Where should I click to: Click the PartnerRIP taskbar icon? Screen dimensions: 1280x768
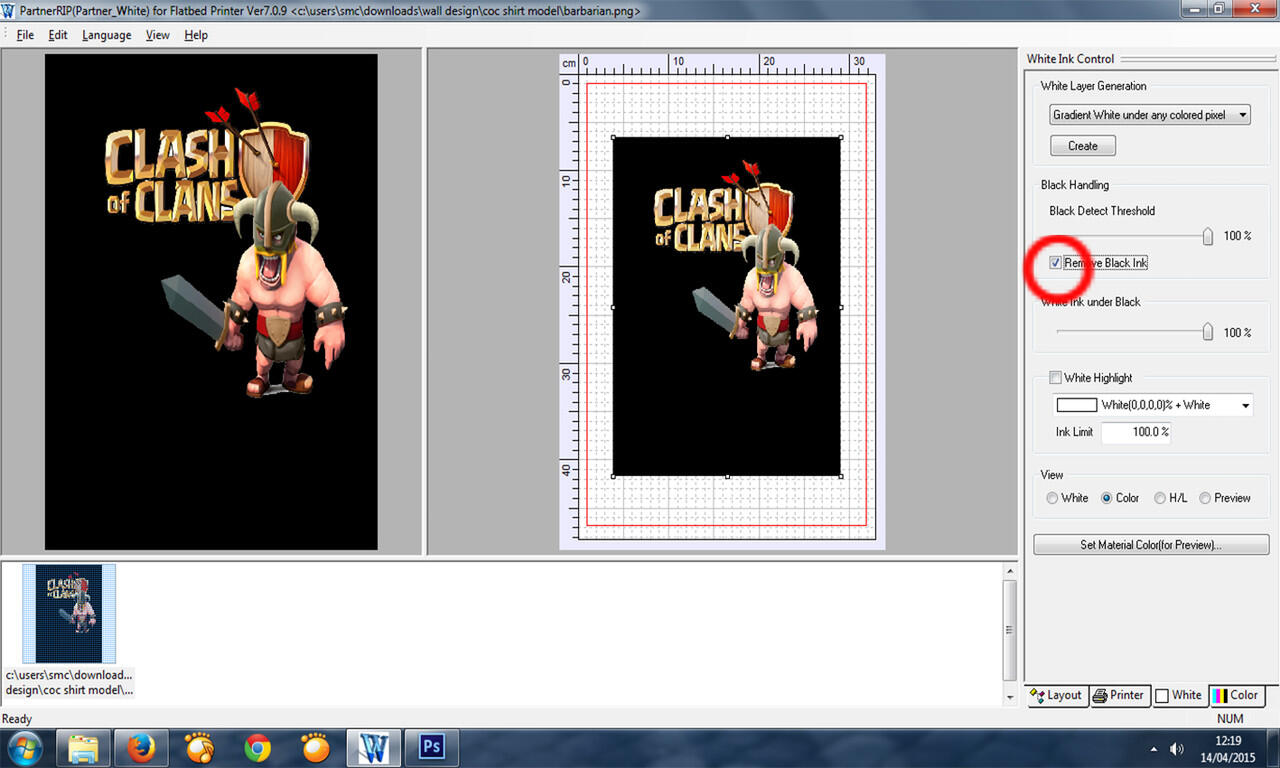374,747
